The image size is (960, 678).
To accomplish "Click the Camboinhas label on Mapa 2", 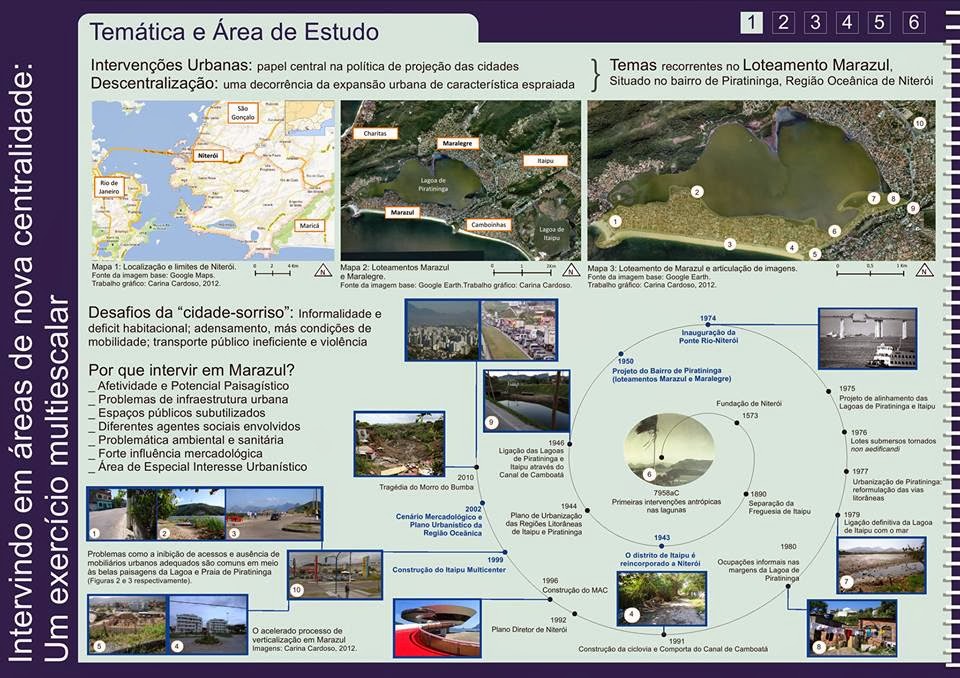I will pyautogui.click(x=489, y=224).
